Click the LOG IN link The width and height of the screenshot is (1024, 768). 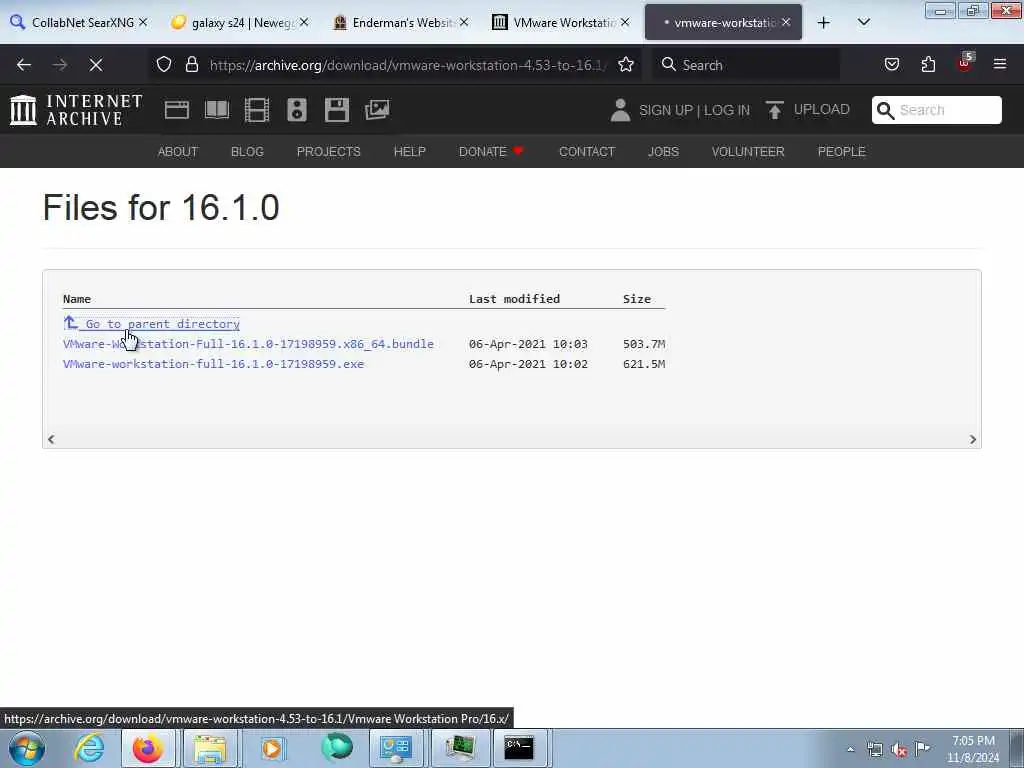pyautogui.click(x=727, y=110)
